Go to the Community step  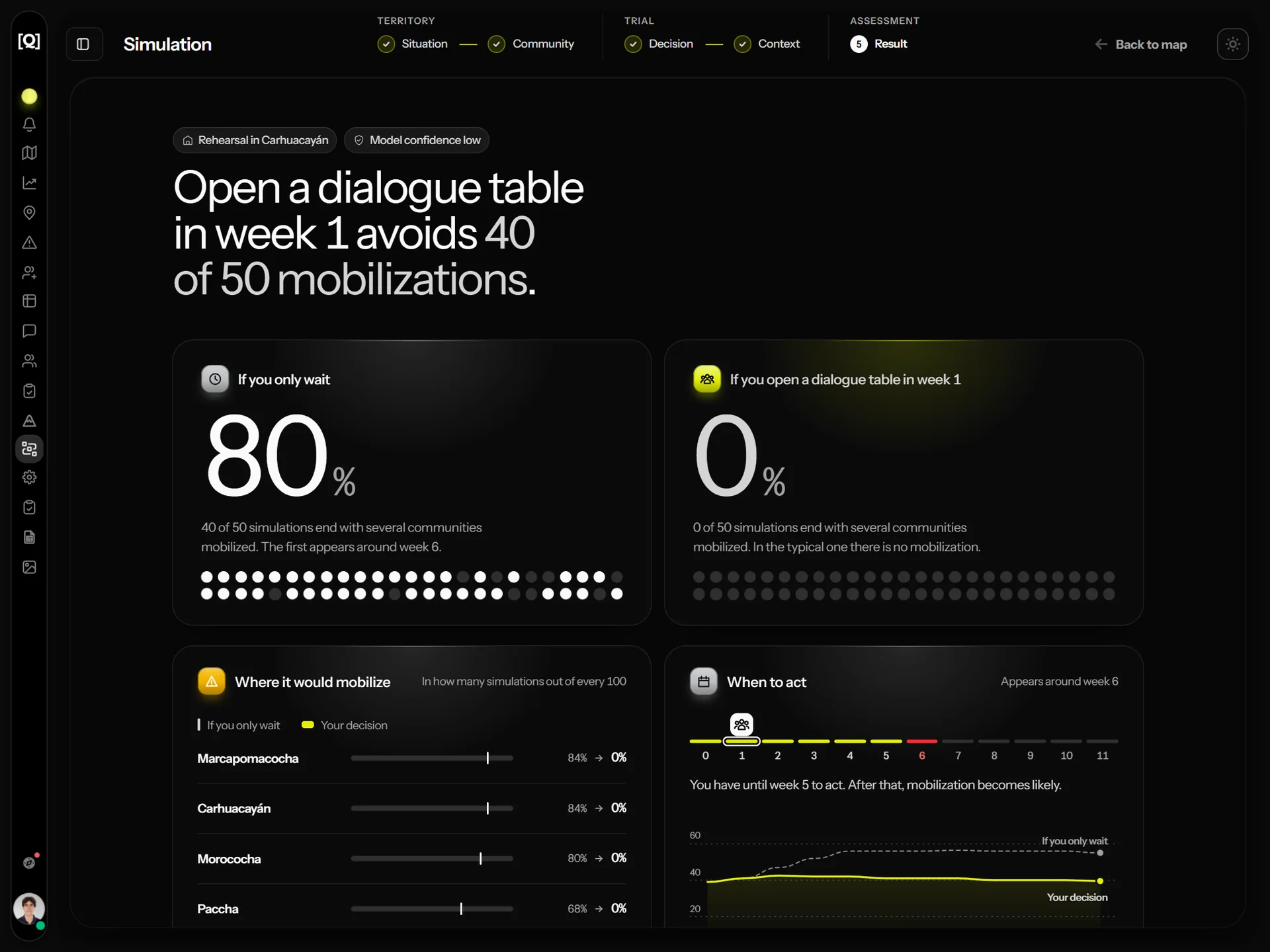[531, 44]
